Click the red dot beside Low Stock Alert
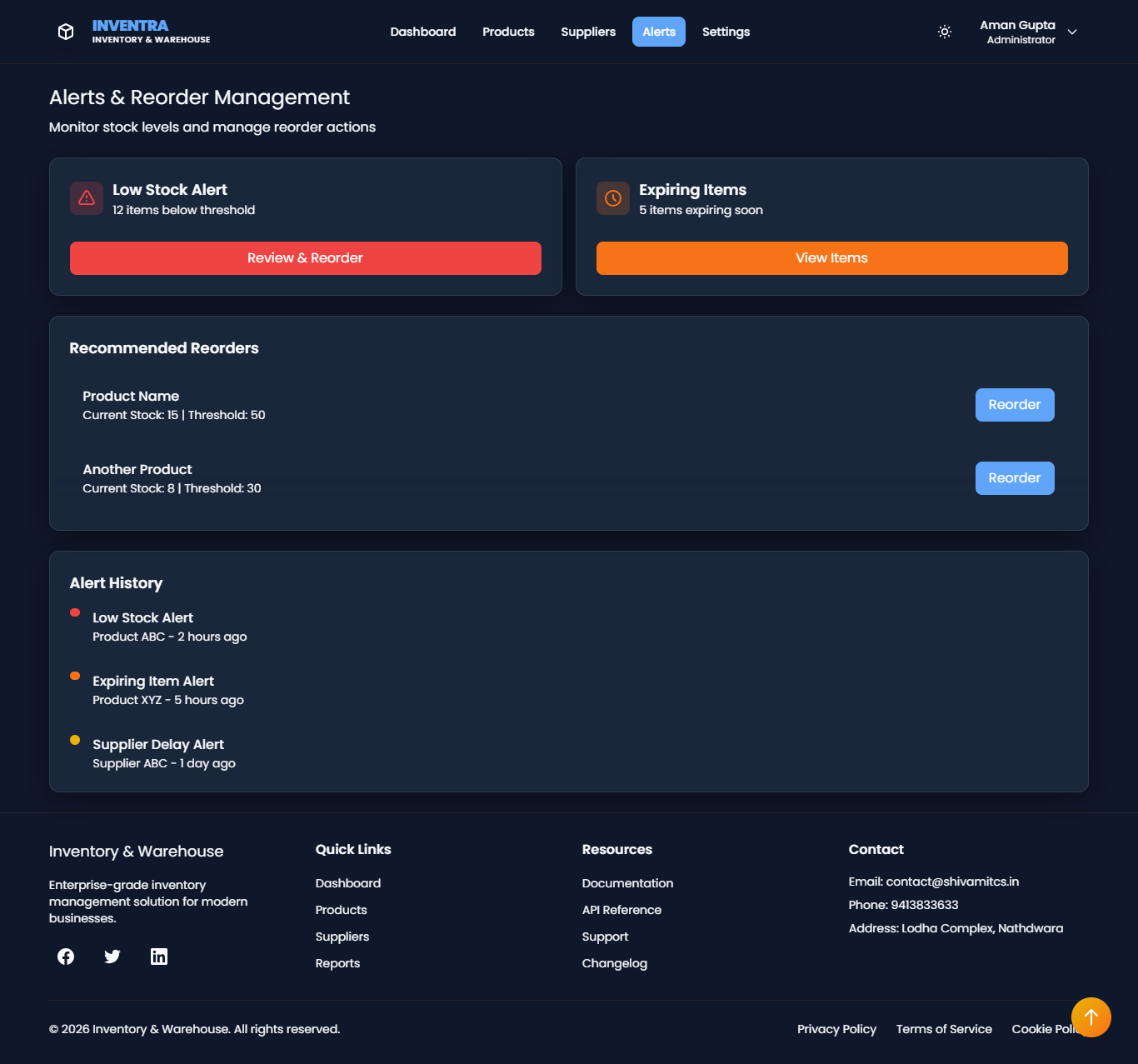 tap(75, 612)
